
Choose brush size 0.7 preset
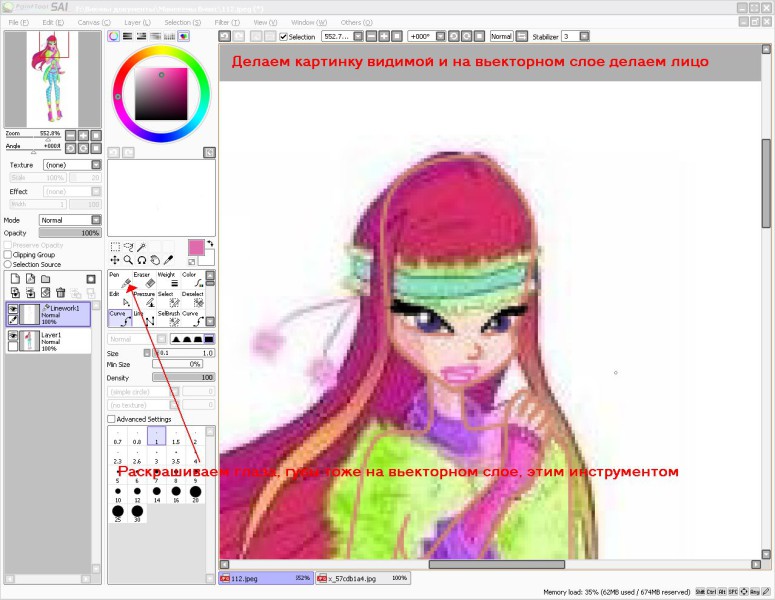click(118, 436)
